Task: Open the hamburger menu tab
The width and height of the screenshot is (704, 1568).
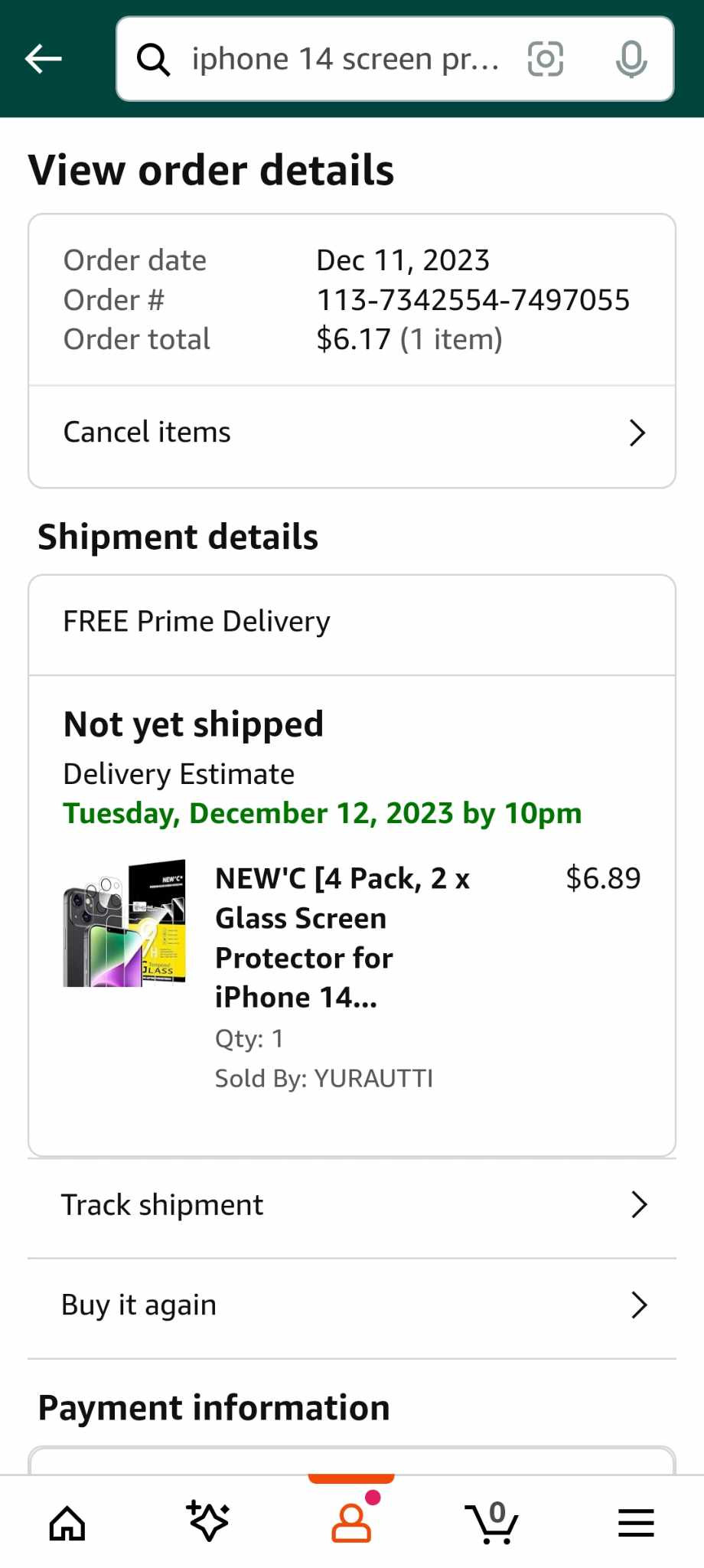Action: (x=636, y=1522)
